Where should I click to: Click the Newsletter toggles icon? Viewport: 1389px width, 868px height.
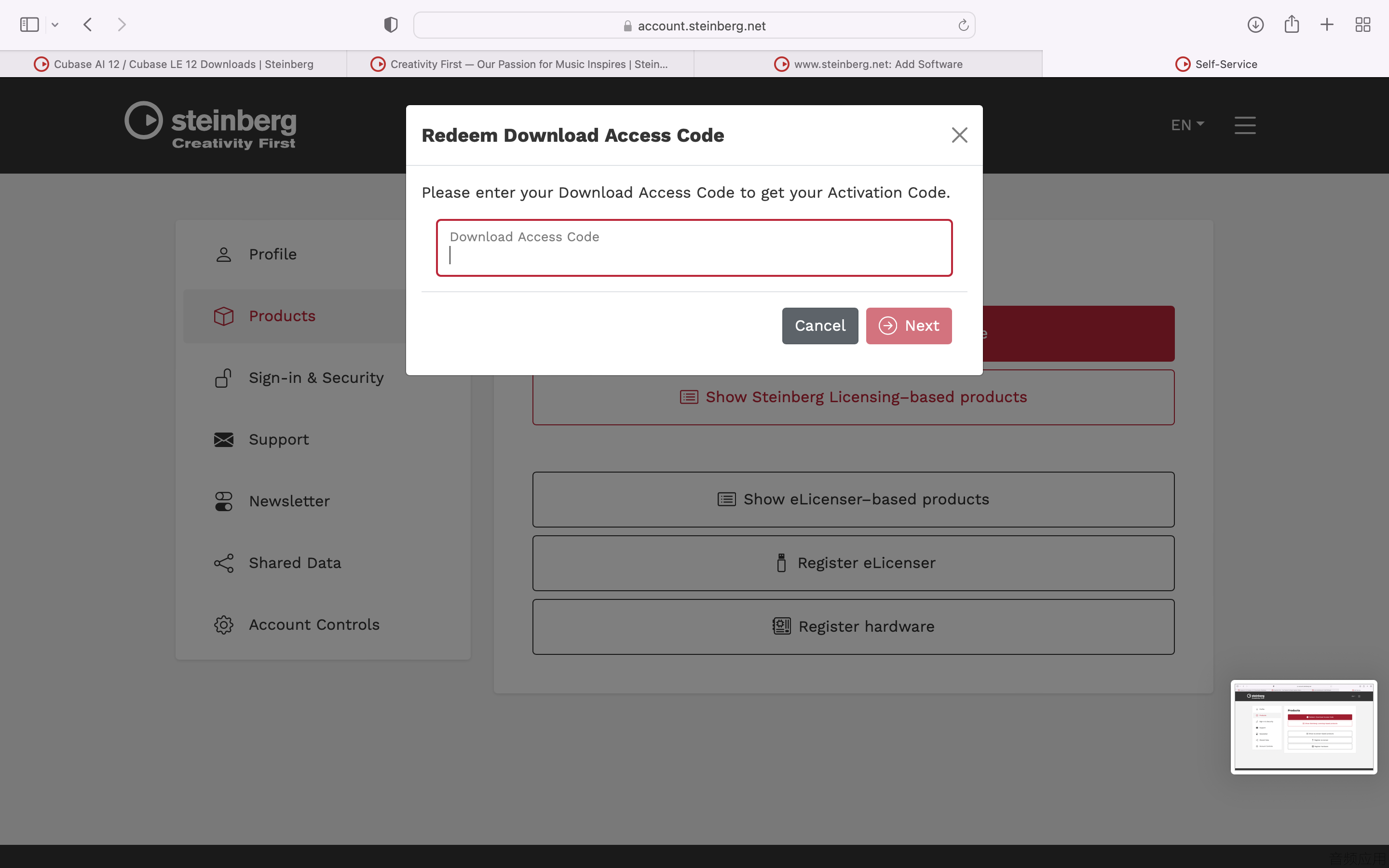pyautogui.click(x=223, y=501)
